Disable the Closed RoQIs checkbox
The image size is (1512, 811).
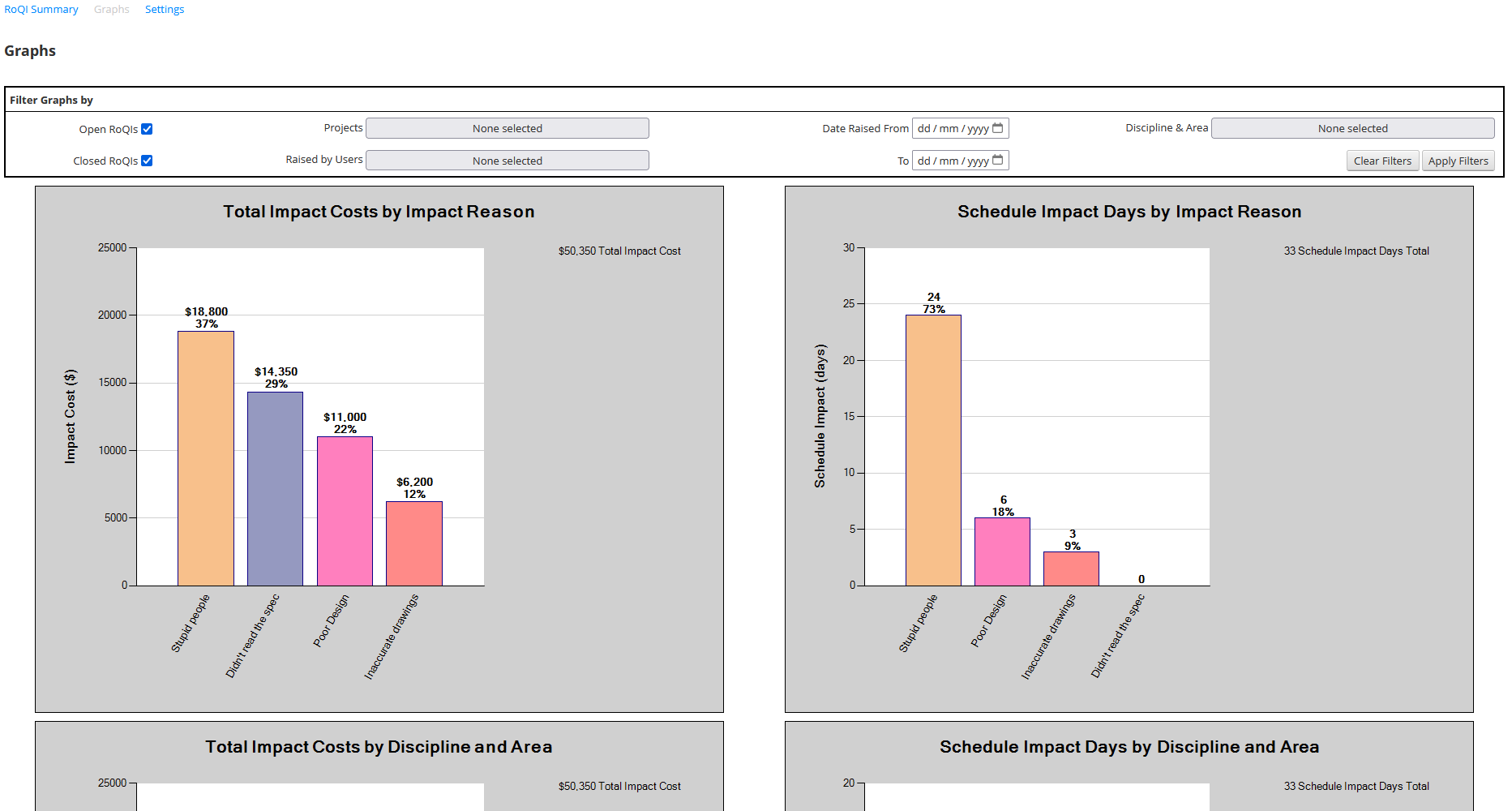pyautogui.click(x=147, y=160)
